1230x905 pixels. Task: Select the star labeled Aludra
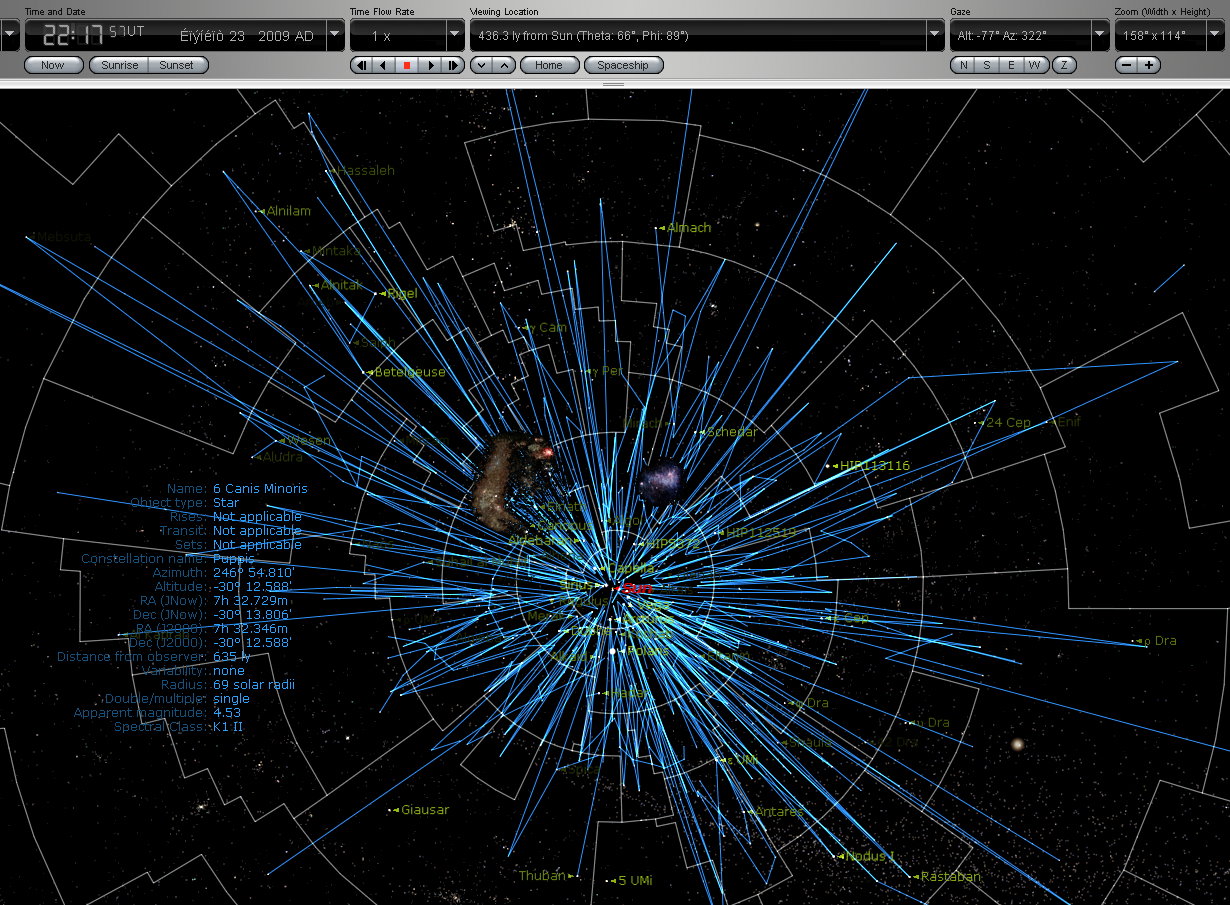point(283,457)
